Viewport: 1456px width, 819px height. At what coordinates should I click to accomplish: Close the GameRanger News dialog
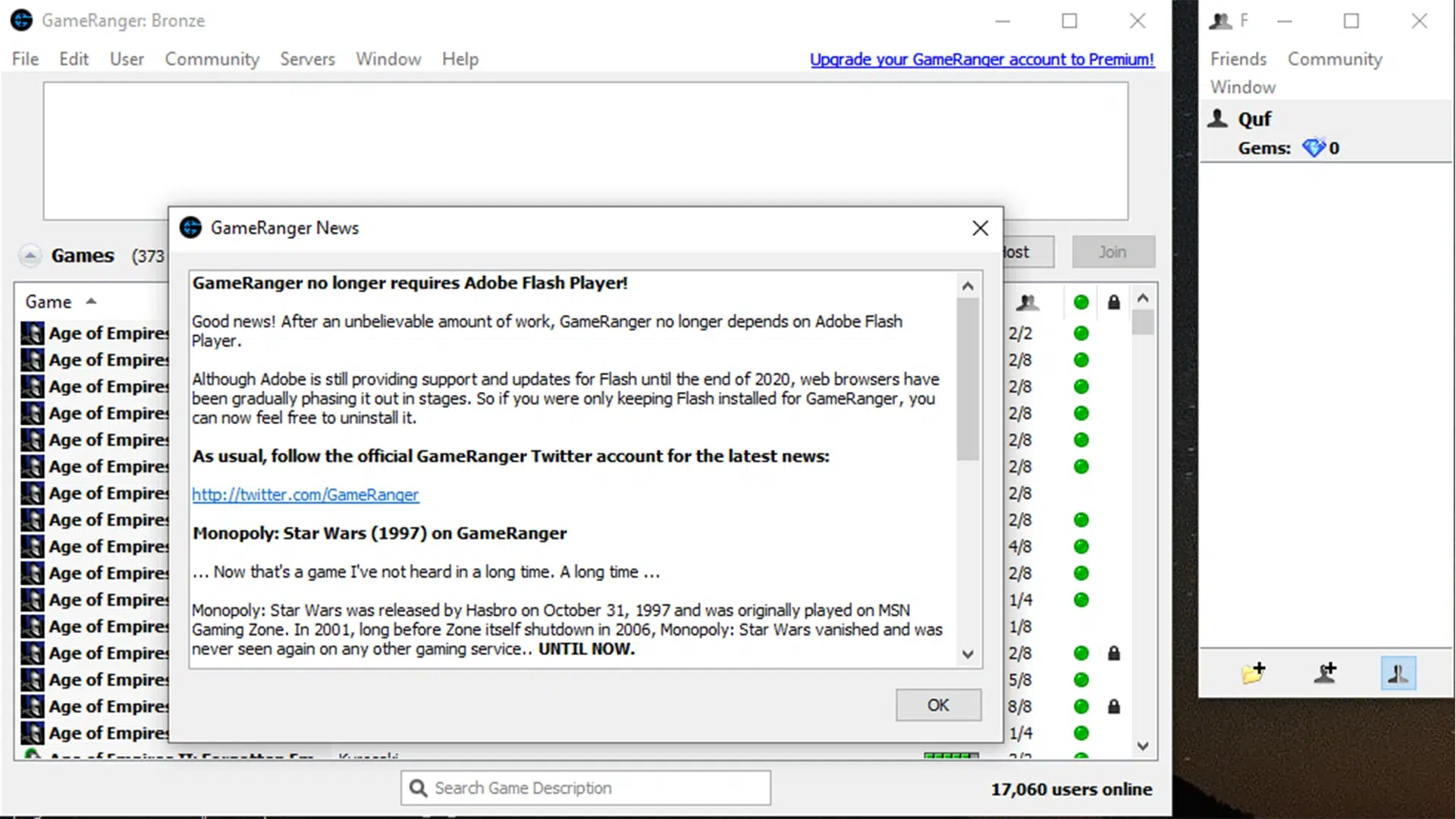(x=980, y=228)
